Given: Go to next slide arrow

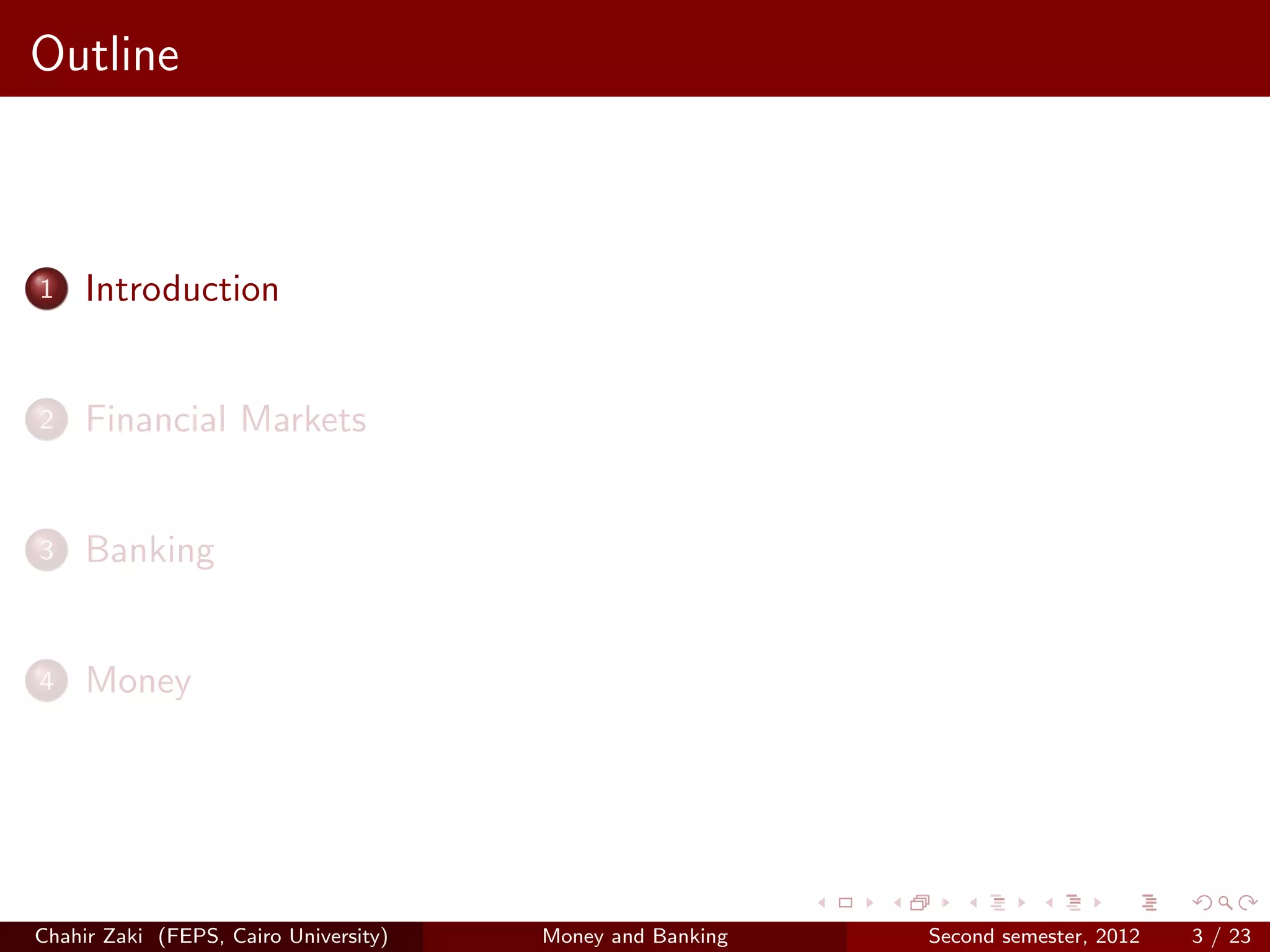Looking at the screenshot, I should tap(869, 903).
